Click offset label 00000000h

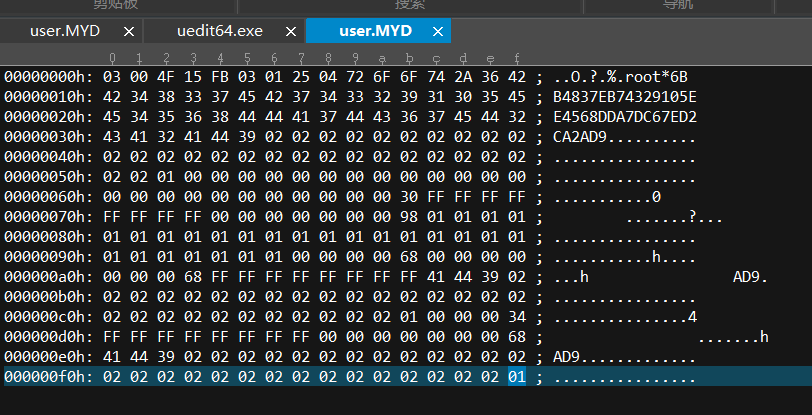(x=49, y=77)
